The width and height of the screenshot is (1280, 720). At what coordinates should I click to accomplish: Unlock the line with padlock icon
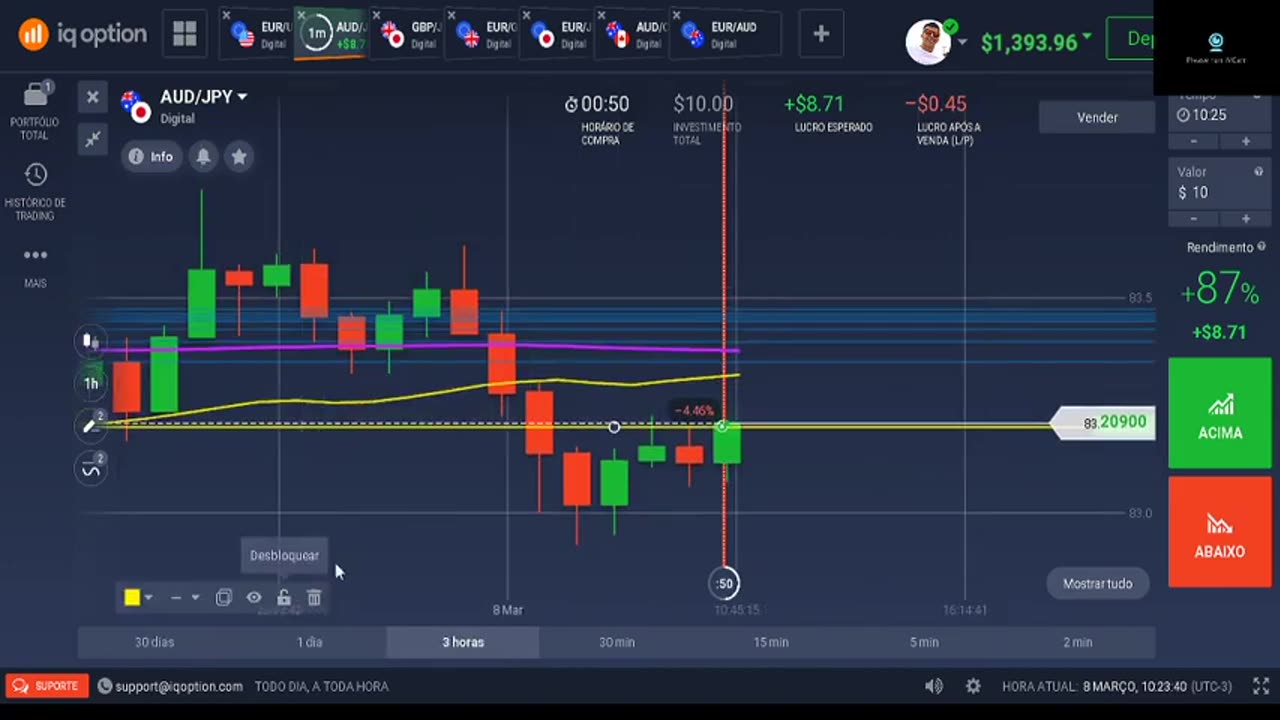pyautogui.click(x=284, y=598)
